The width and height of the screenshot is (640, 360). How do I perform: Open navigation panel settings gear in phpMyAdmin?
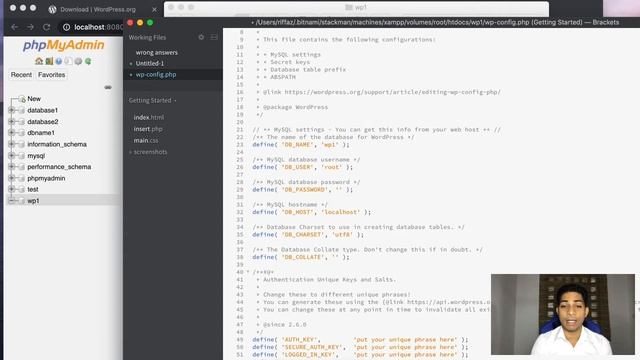click(x=78, y=61)
